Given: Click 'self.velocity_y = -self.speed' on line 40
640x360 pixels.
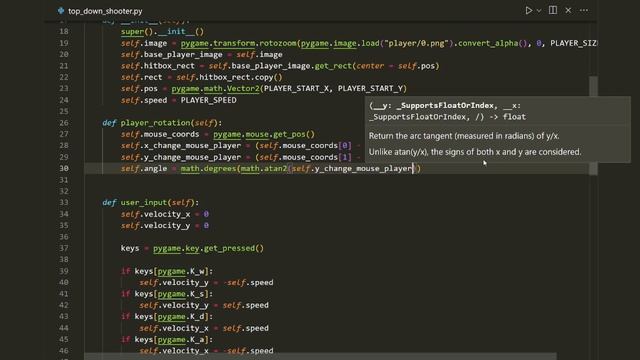Looking at the screenshot, I should (206, 282).
